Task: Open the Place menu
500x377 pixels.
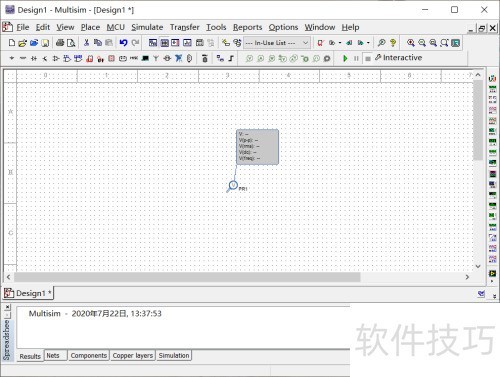Action: [90, 27]
